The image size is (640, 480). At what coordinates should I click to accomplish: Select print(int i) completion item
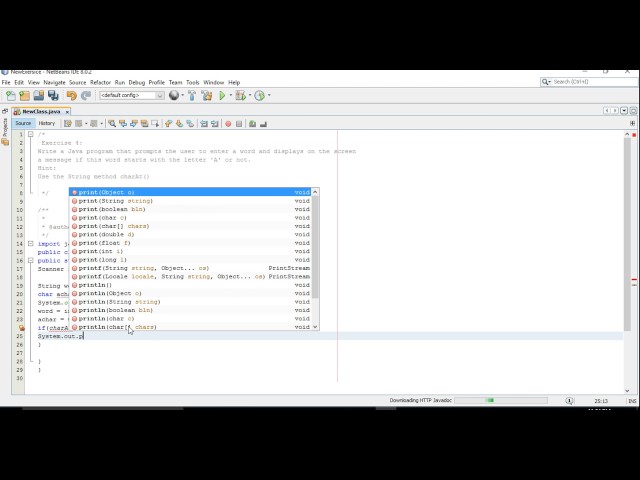[190, 251]
